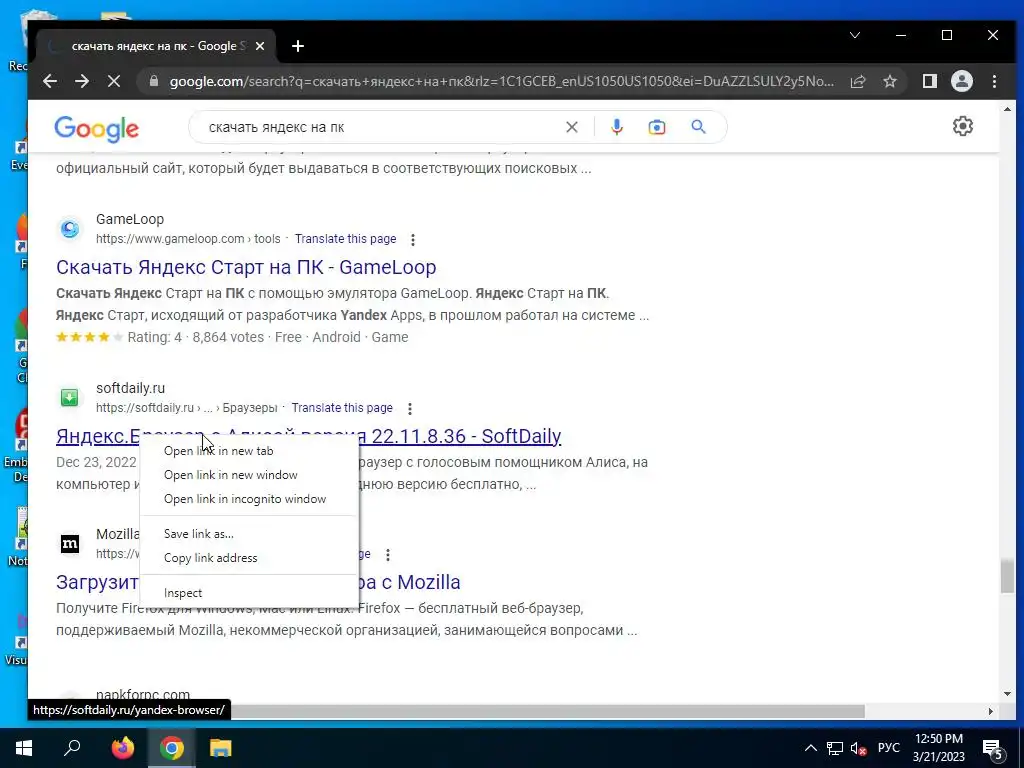Click the GameLoop result favicon
Image resolution: width=1024 pixels, height=768 pixels.
point(70,229)
